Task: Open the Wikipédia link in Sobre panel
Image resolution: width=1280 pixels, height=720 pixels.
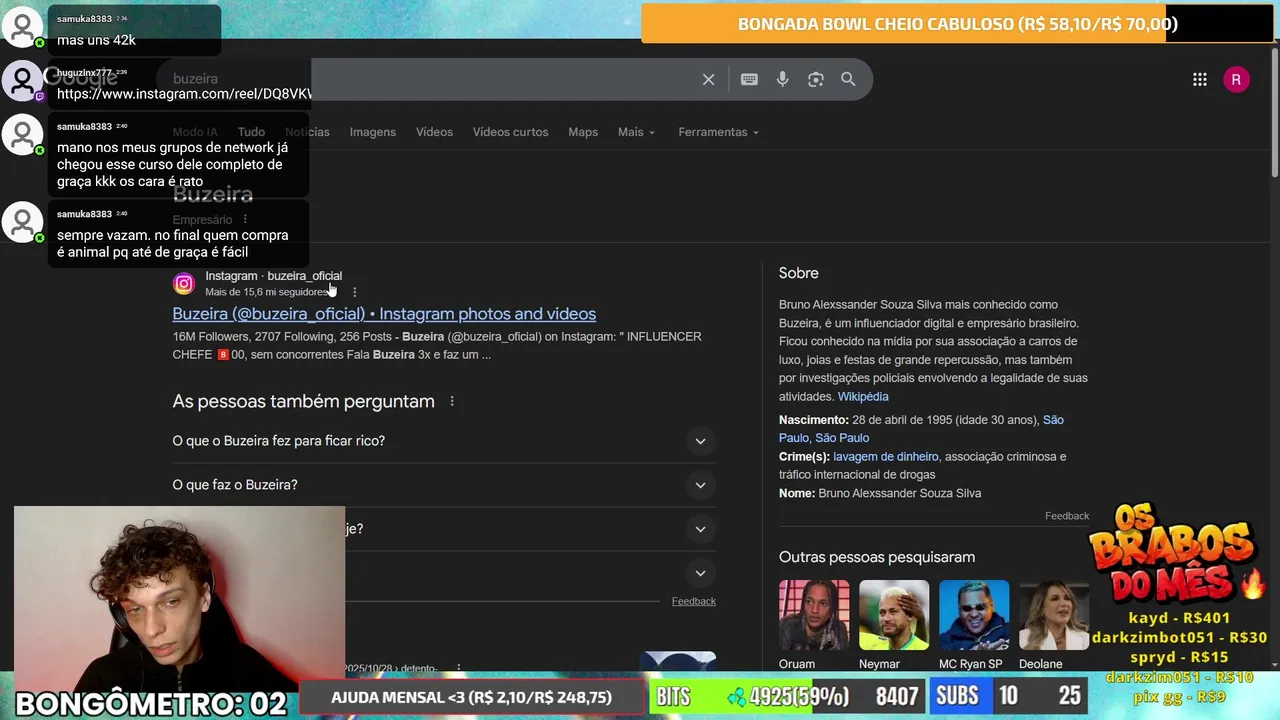Action: (x=863, y=397)
